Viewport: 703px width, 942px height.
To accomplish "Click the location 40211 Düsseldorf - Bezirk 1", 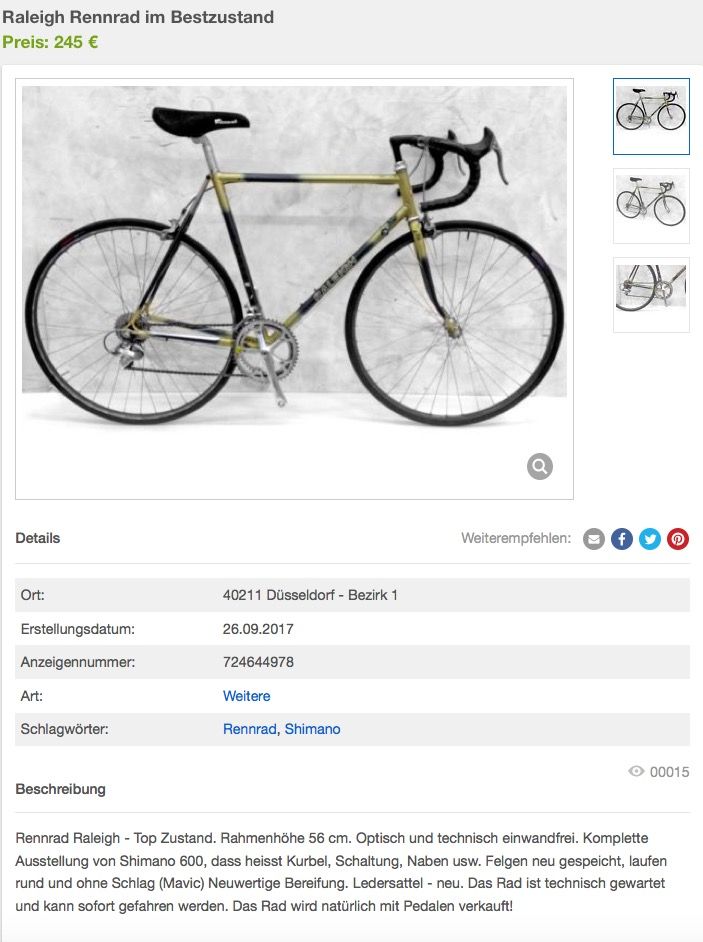I will pos(310,595).
